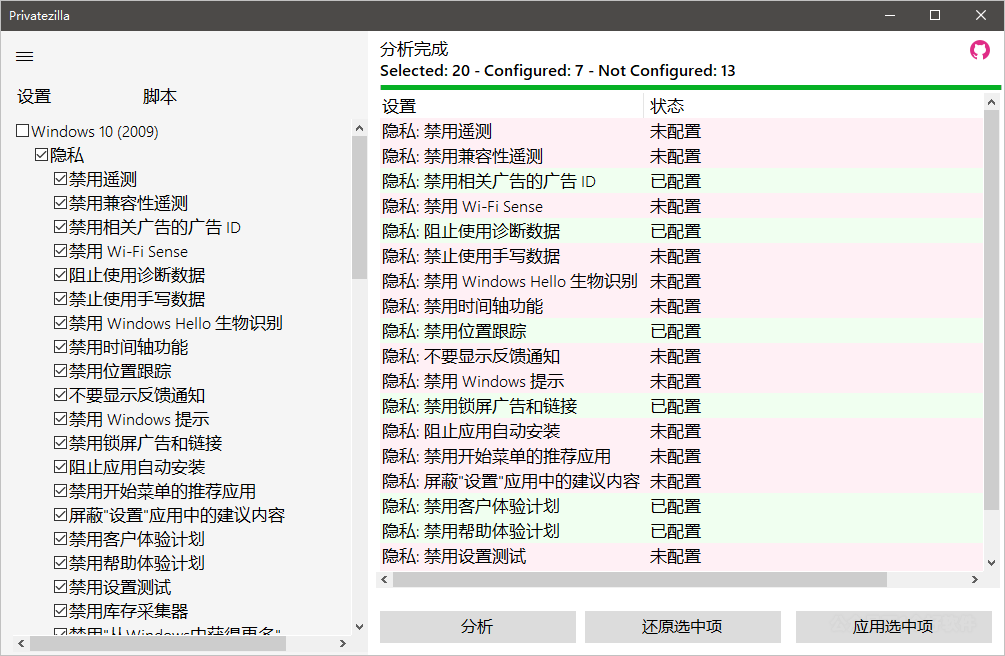The image size is (1005, 656).
Task: Select result row 隐私: 禁止使用手写数据
Action: click(x=681, y=256)
